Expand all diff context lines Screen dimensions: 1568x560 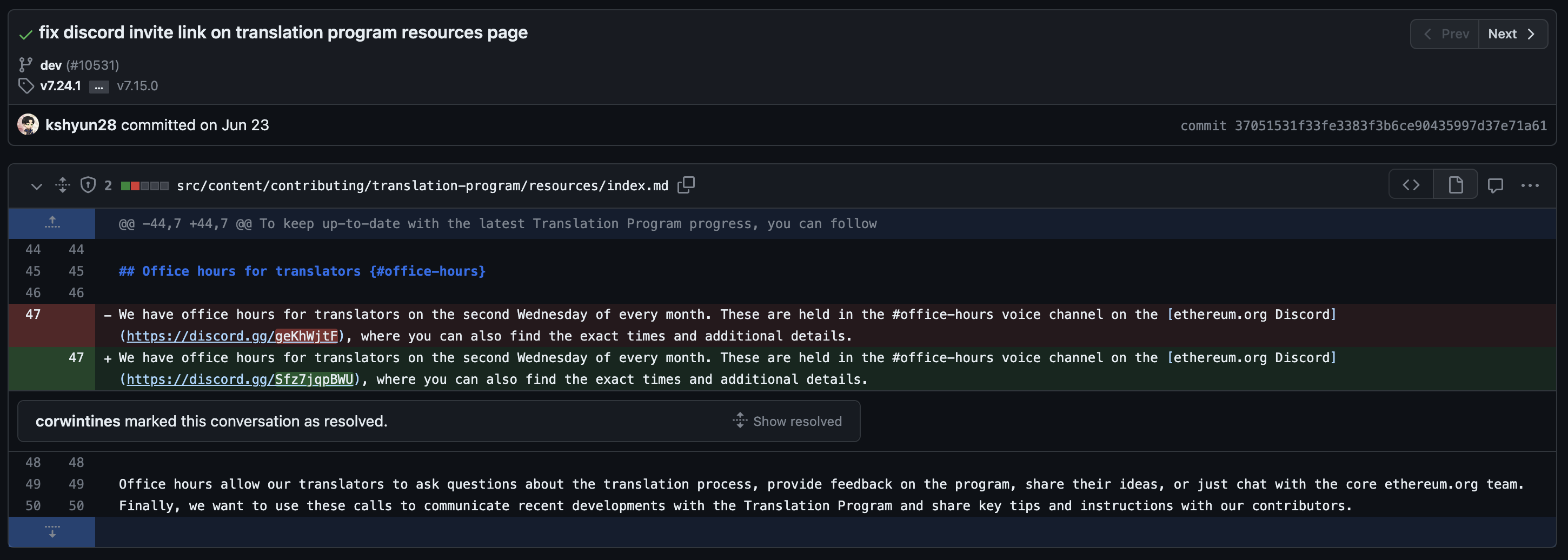pyautogui.click(x=62, y=185)
